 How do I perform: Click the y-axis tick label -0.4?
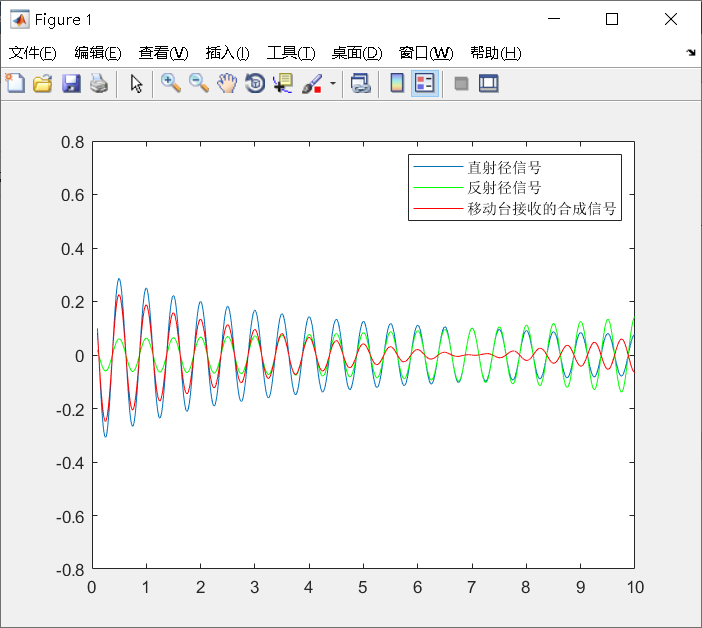[70, 463]
